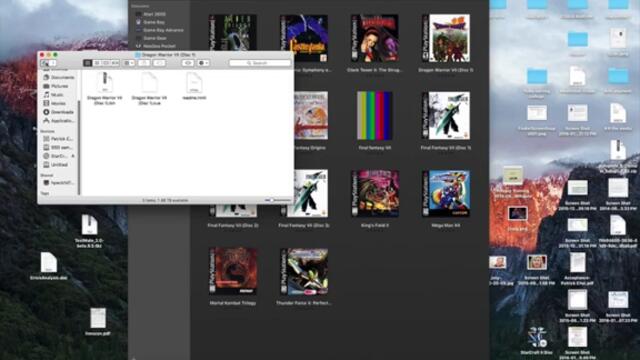Select the StarCraft II Disc desktop icon
Viewport: 640px width, 360px height.
pyautogui.click(x=536, y=340)
